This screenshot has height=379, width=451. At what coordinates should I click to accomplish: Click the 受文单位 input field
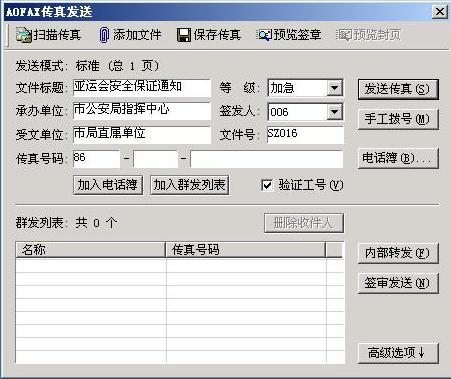point(142,135)
